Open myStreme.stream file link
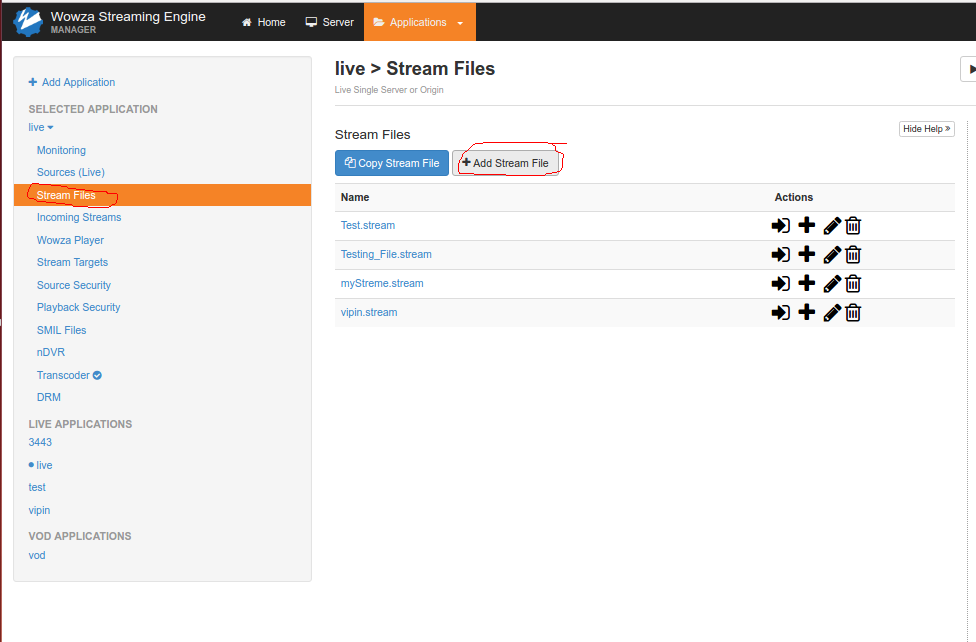The height and width of the screenshot is (642, 976). click(382, 283)
